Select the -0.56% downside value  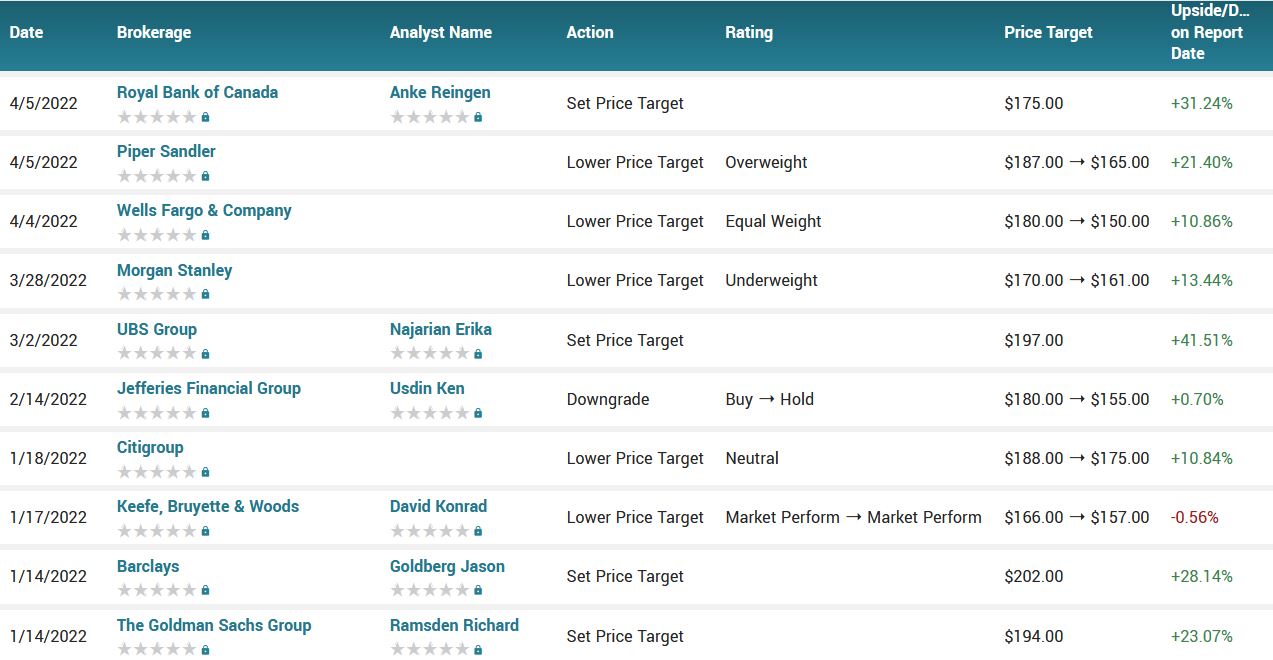1195,517
